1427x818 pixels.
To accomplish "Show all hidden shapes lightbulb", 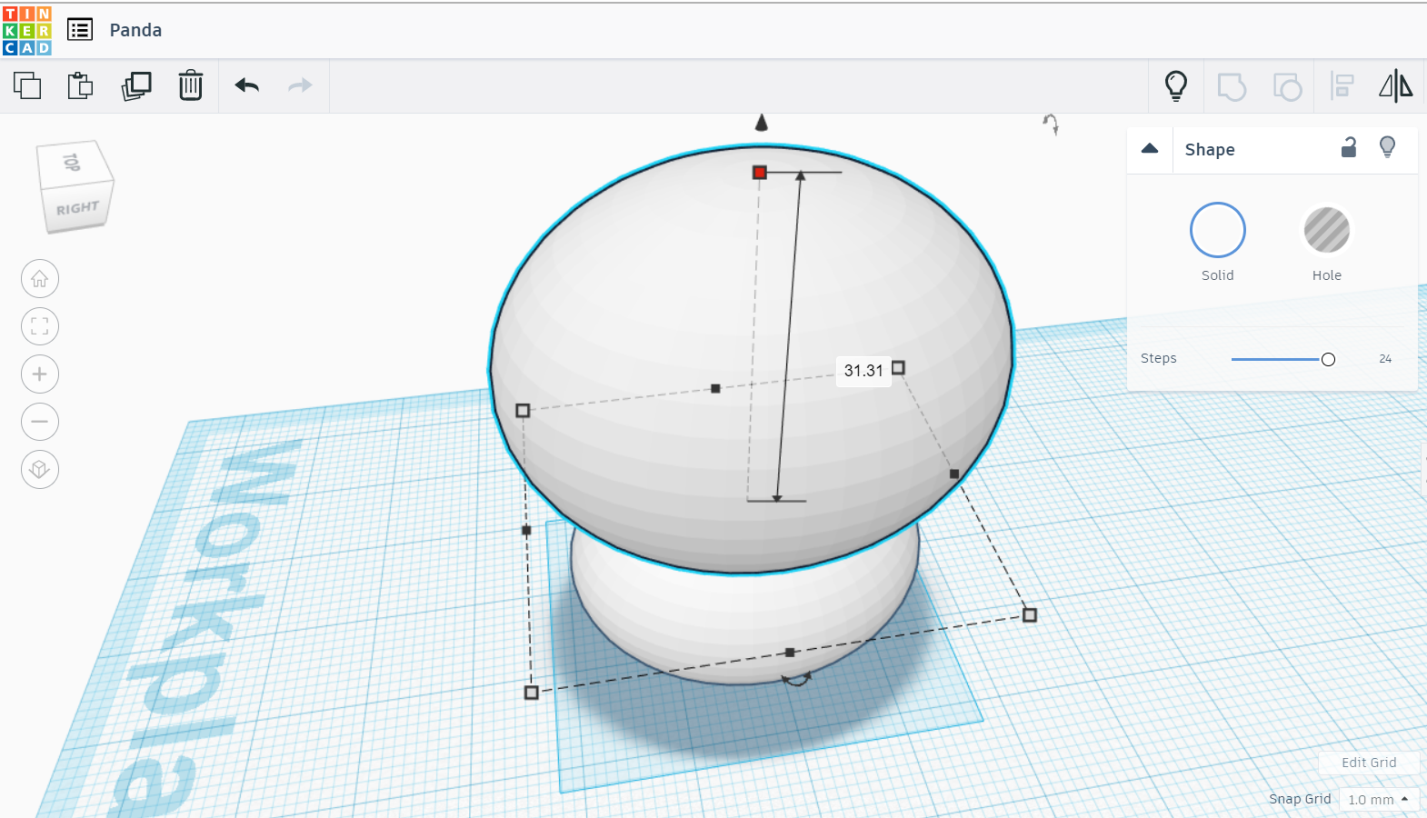I will 1176,86.
